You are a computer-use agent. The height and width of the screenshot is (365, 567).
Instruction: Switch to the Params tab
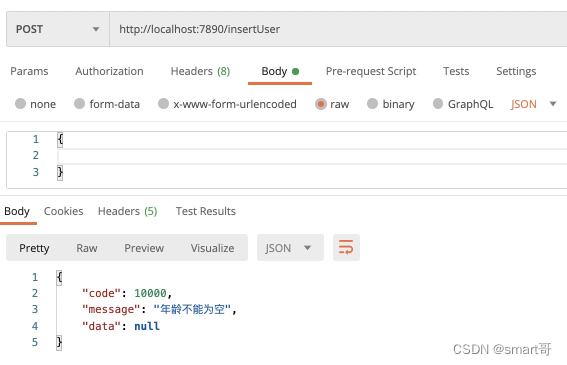pos(29,71)
